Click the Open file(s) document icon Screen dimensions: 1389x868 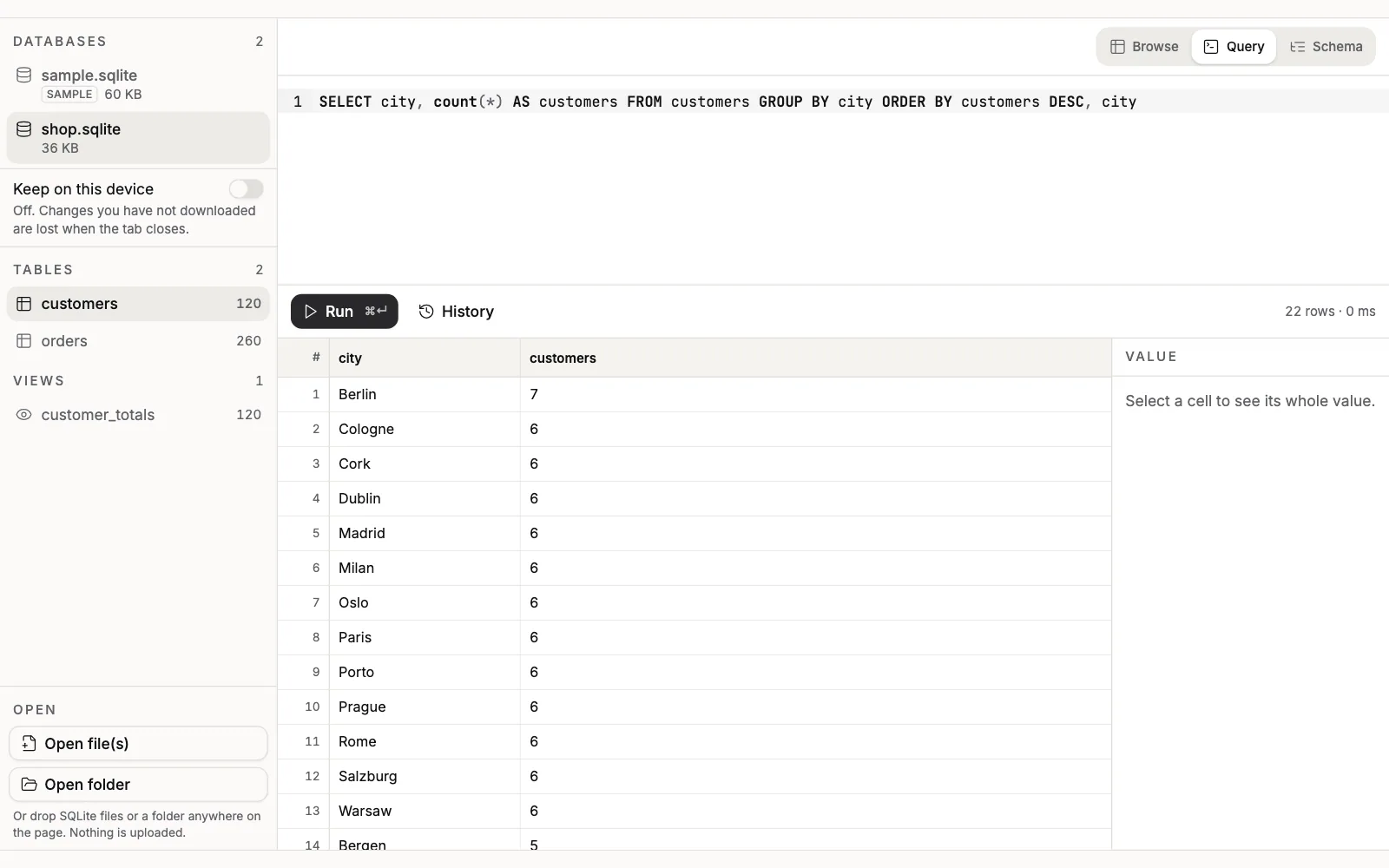click(x=29, y=743)
